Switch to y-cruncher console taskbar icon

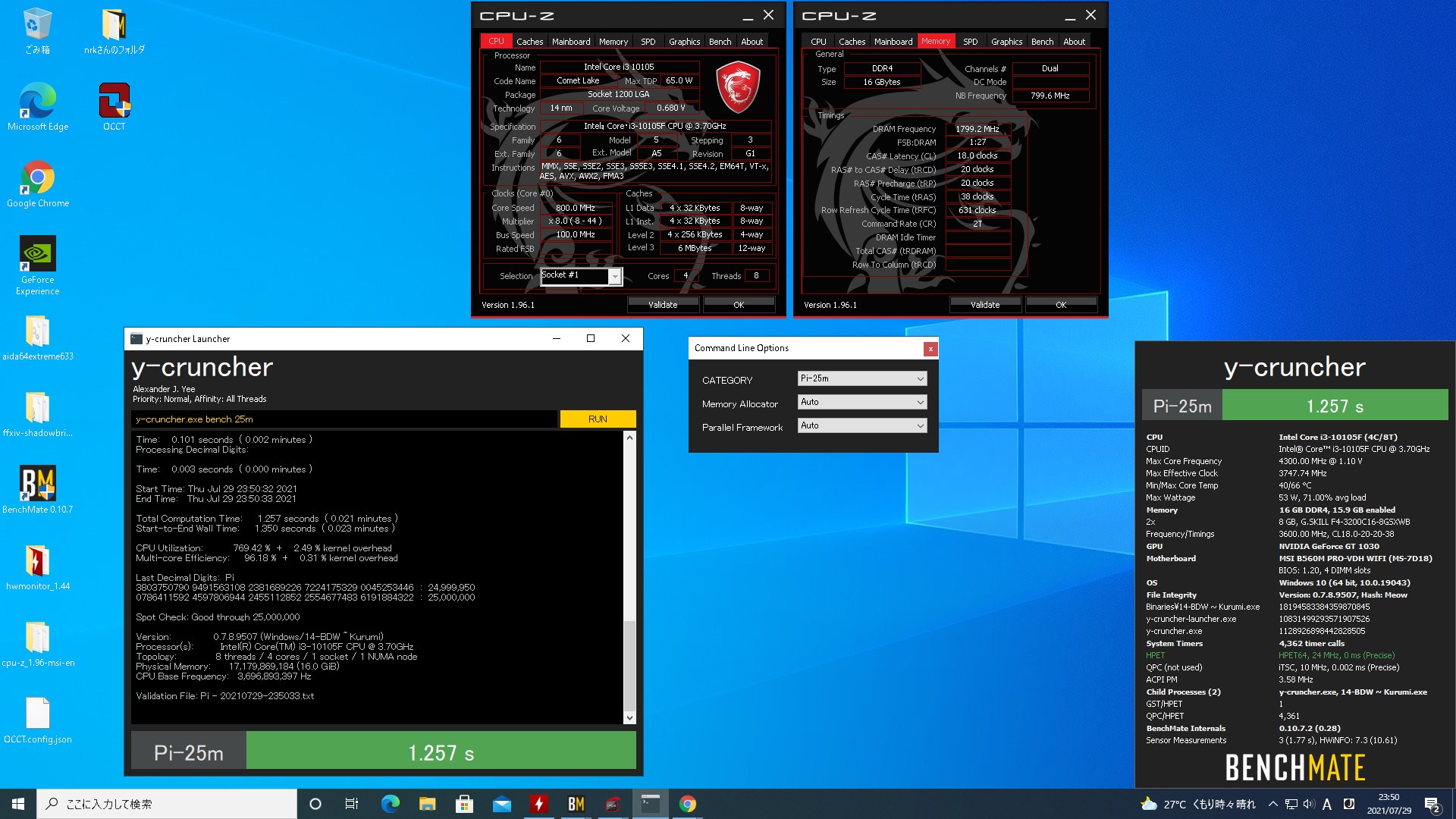tap(650, 804)
